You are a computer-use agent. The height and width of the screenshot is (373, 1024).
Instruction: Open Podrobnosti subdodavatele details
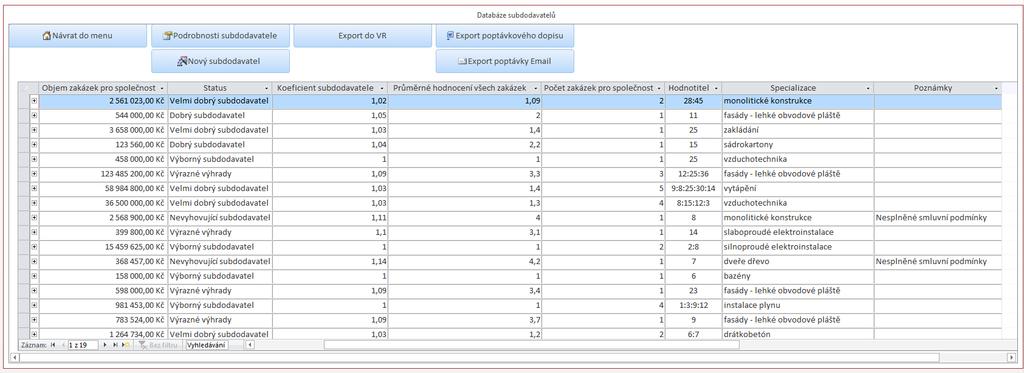click(220, 36)
